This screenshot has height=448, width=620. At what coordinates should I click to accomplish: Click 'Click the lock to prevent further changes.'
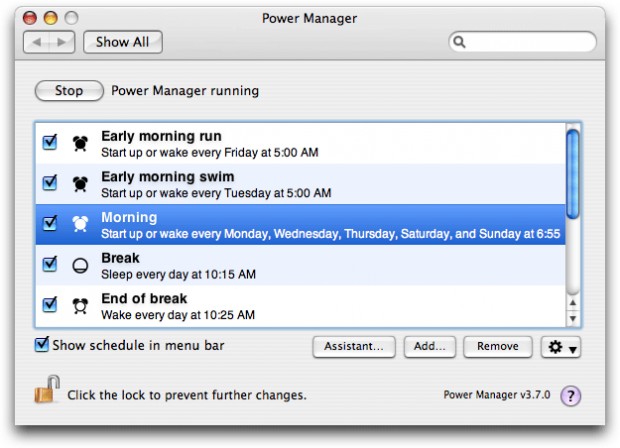click(x=187, y=395)
